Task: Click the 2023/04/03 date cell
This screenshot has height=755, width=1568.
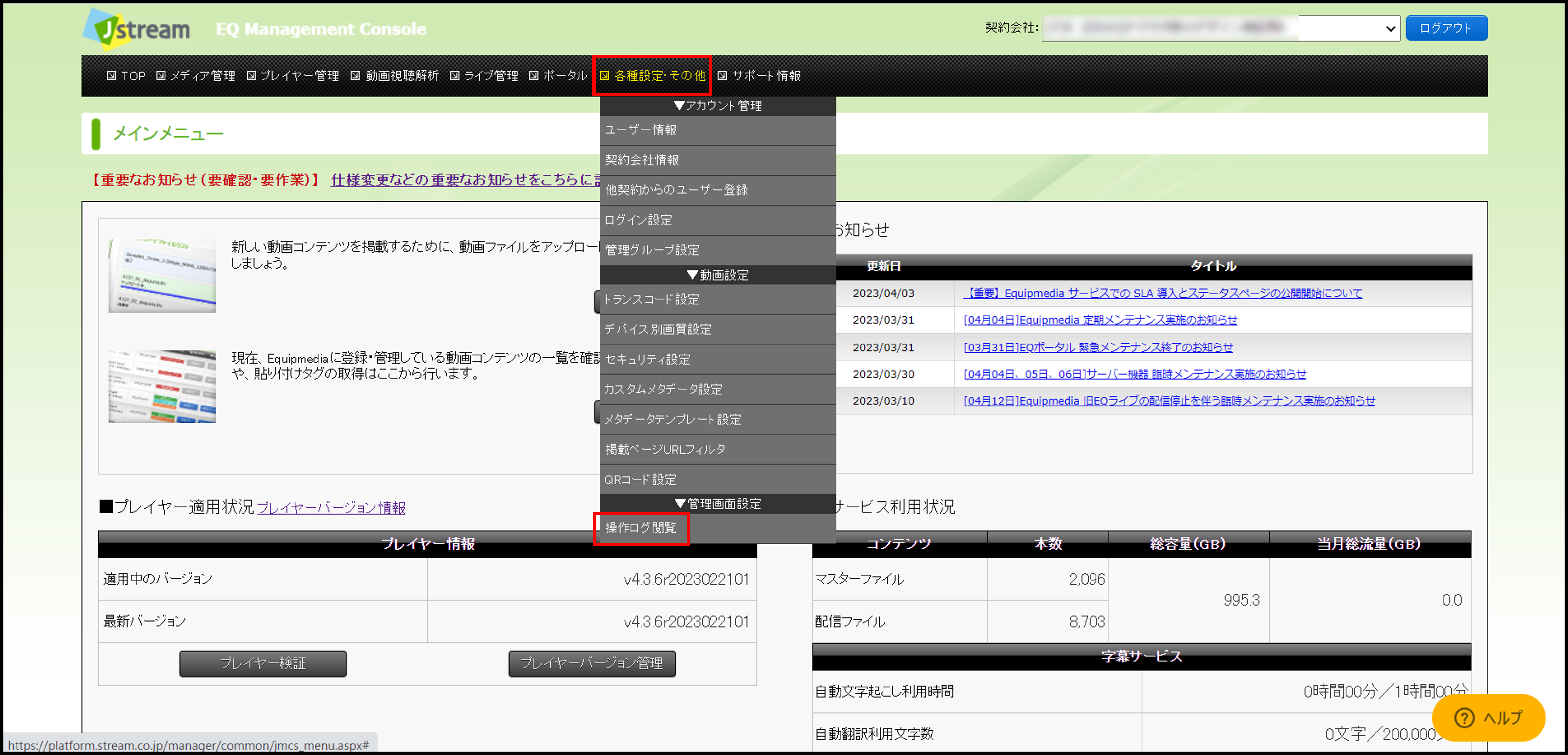Action: [x=883, y=293]
